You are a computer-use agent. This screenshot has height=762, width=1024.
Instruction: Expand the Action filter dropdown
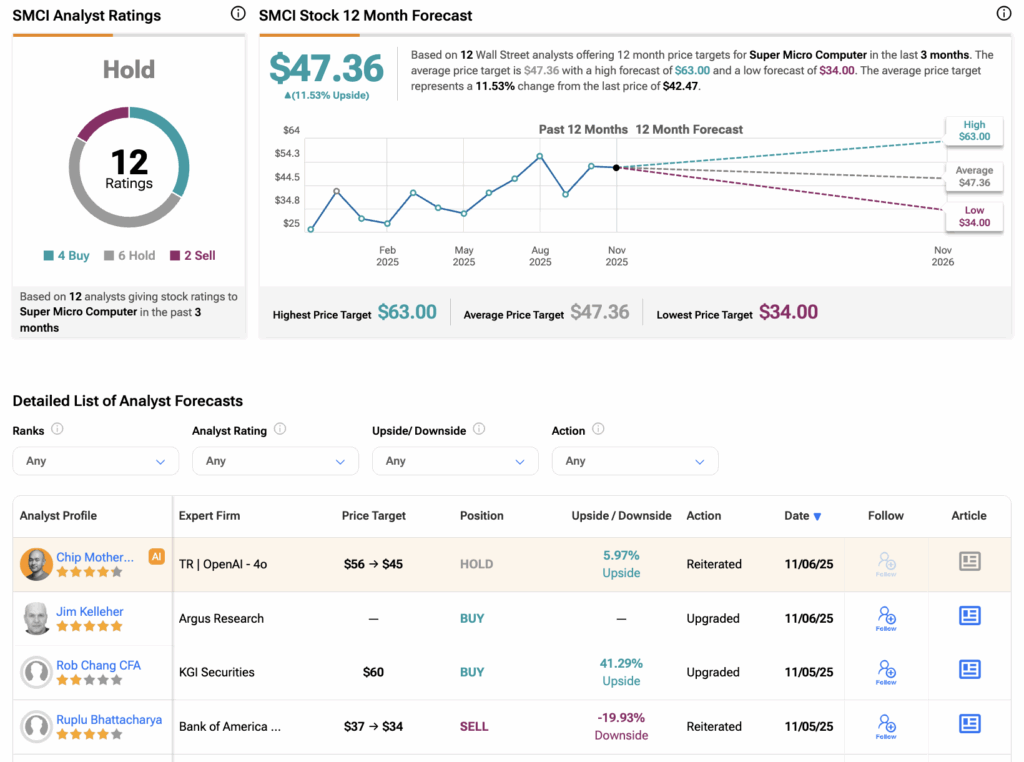click(635, 461)
